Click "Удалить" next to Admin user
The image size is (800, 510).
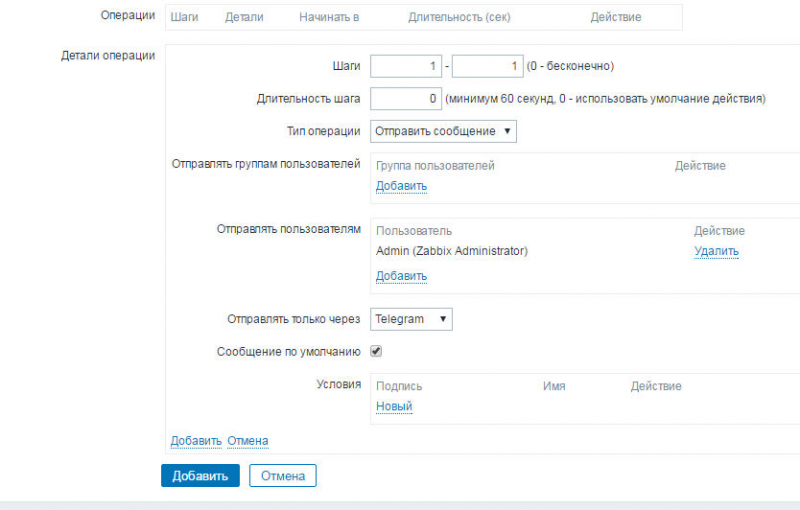pyautogui.click(x=716, y=251)
